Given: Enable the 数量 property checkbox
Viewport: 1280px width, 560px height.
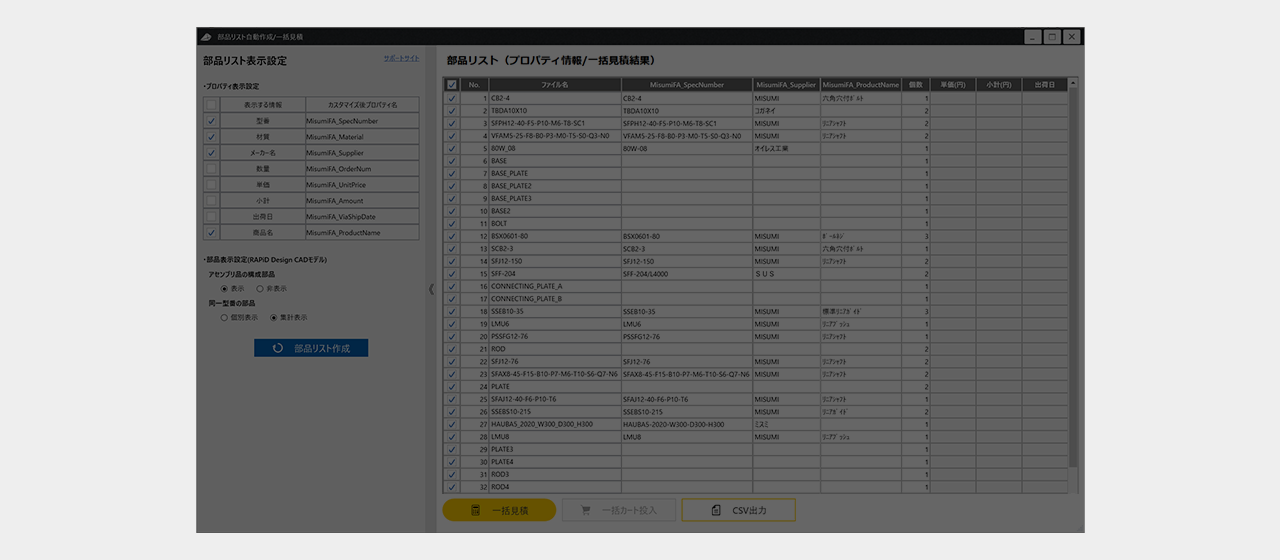Looking at the screenshot, I should [211, 169].
